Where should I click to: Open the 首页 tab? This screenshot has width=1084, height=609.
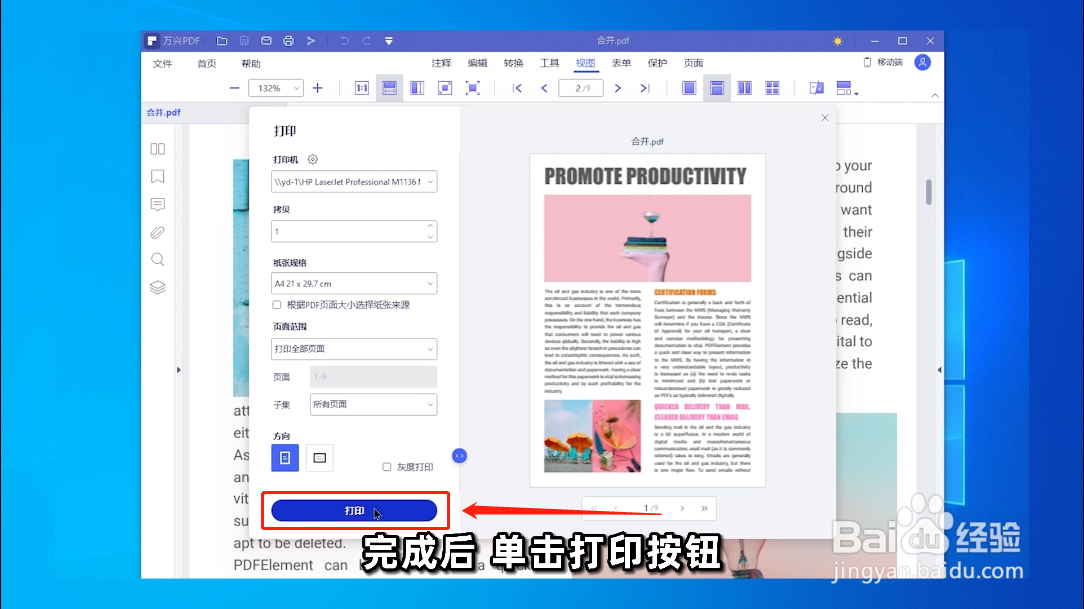207,64
